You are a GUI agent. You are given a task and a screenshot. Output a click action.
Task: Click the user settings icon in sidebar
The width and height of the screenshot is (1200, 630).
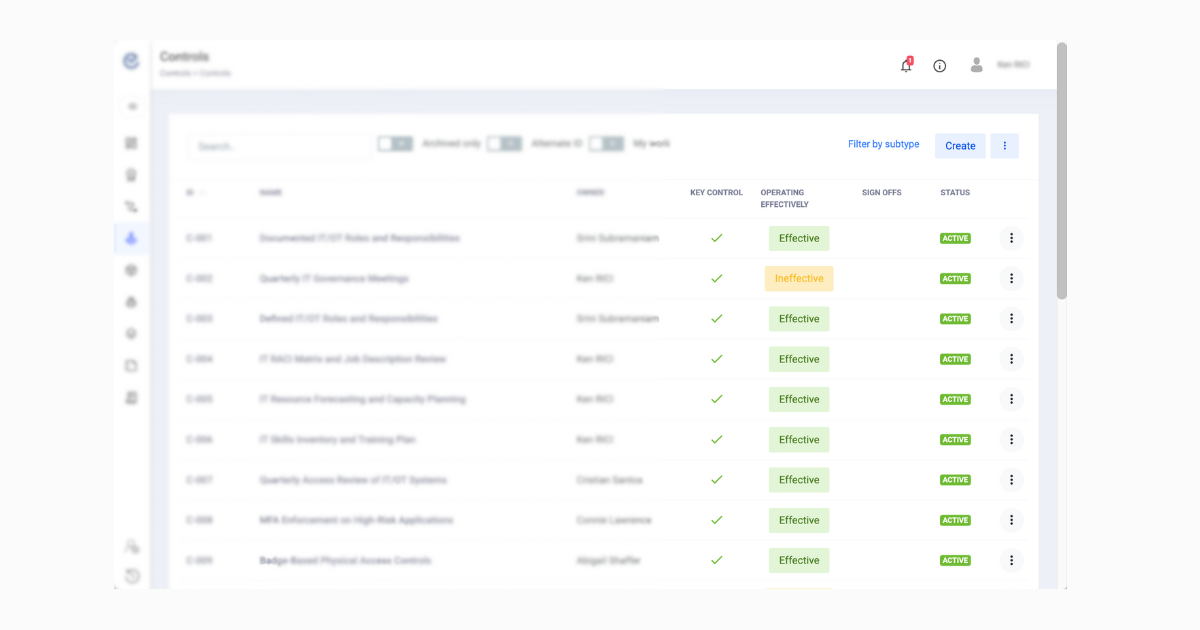(131, 546)
